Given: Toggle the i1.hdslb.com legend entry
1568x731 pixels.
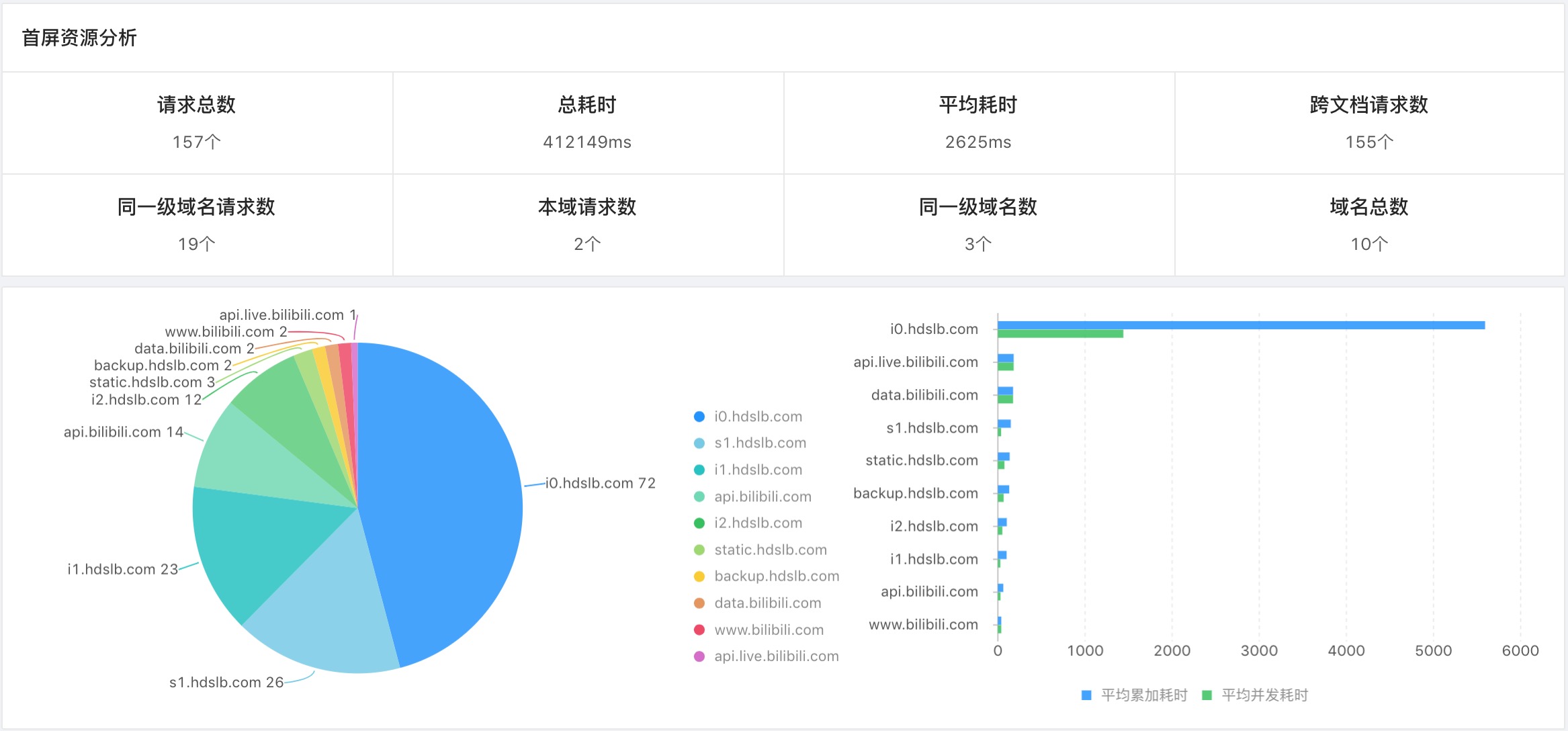Looking at the screenshot, I should click(x=757, y=470).
